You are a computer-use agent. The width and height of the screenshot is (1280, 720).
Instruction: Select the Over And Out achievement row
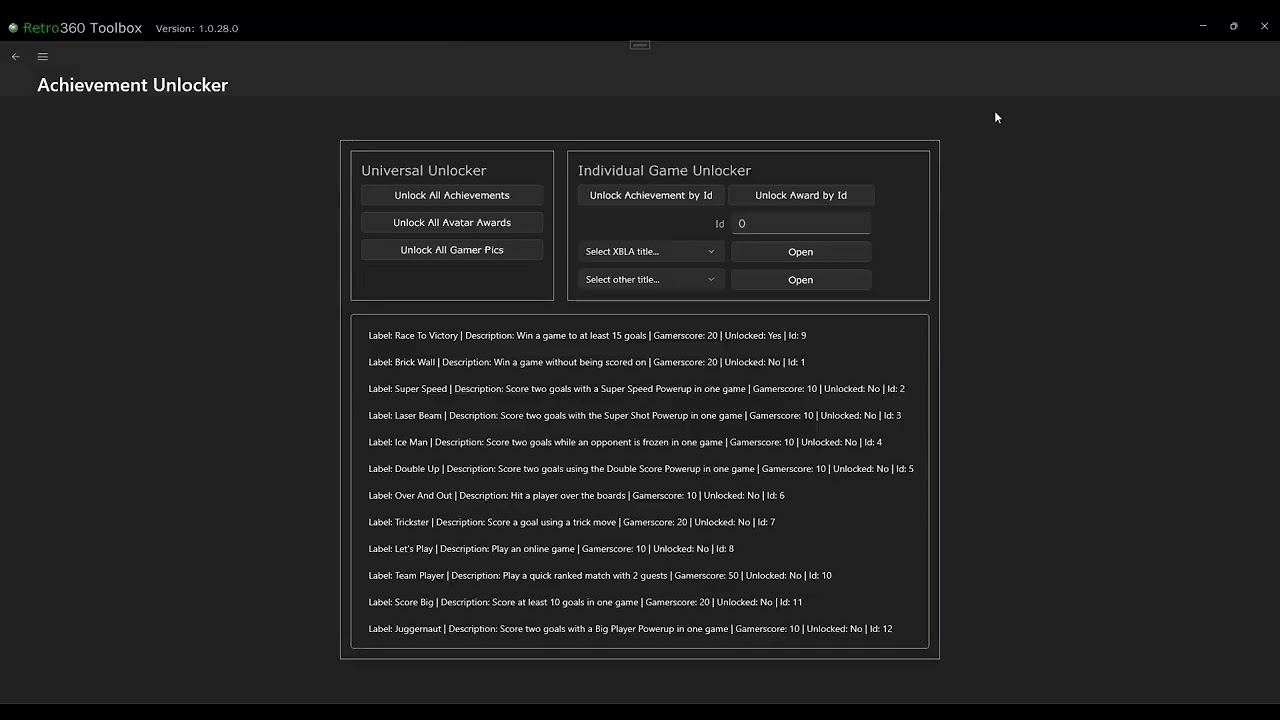[640, 495]
